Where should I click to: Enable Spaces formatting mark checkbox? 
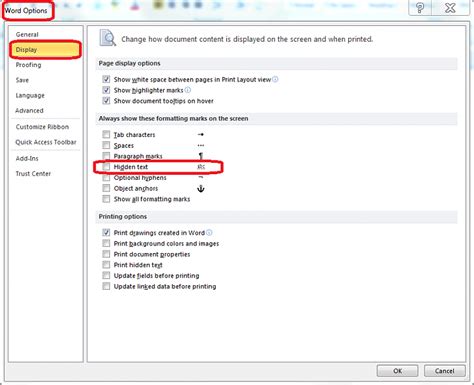click(106, 145)
